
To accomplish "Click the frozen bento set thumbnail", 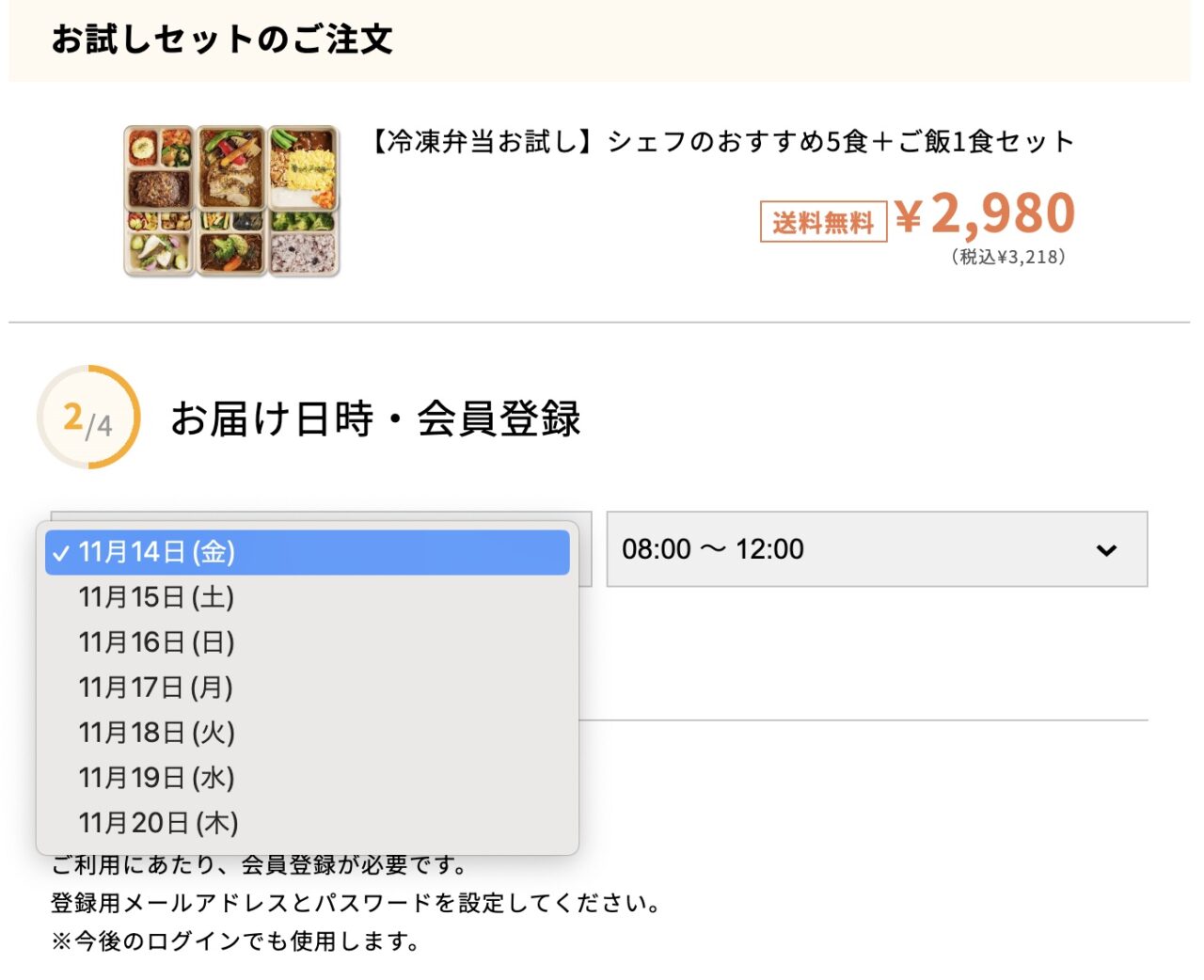I will tap(231, 201).
